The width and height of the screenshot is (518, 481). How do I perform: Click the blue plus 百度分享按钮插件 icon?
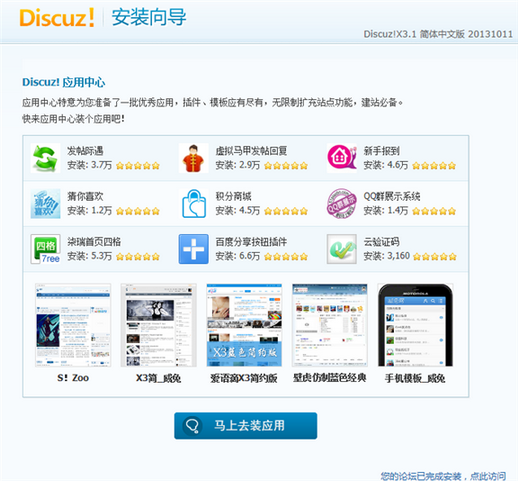tap(194, 249)
